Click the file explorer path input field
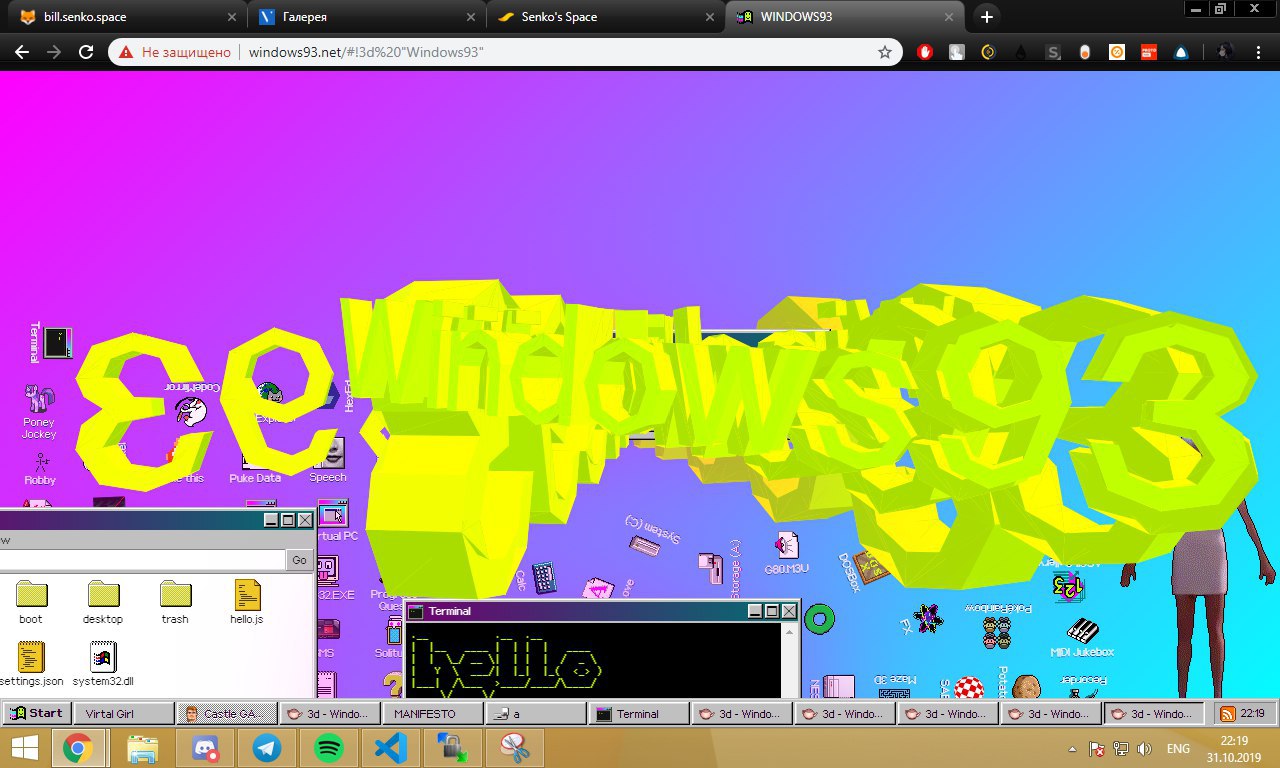Viewport: 1280px width, 768px height. point(142,560)
